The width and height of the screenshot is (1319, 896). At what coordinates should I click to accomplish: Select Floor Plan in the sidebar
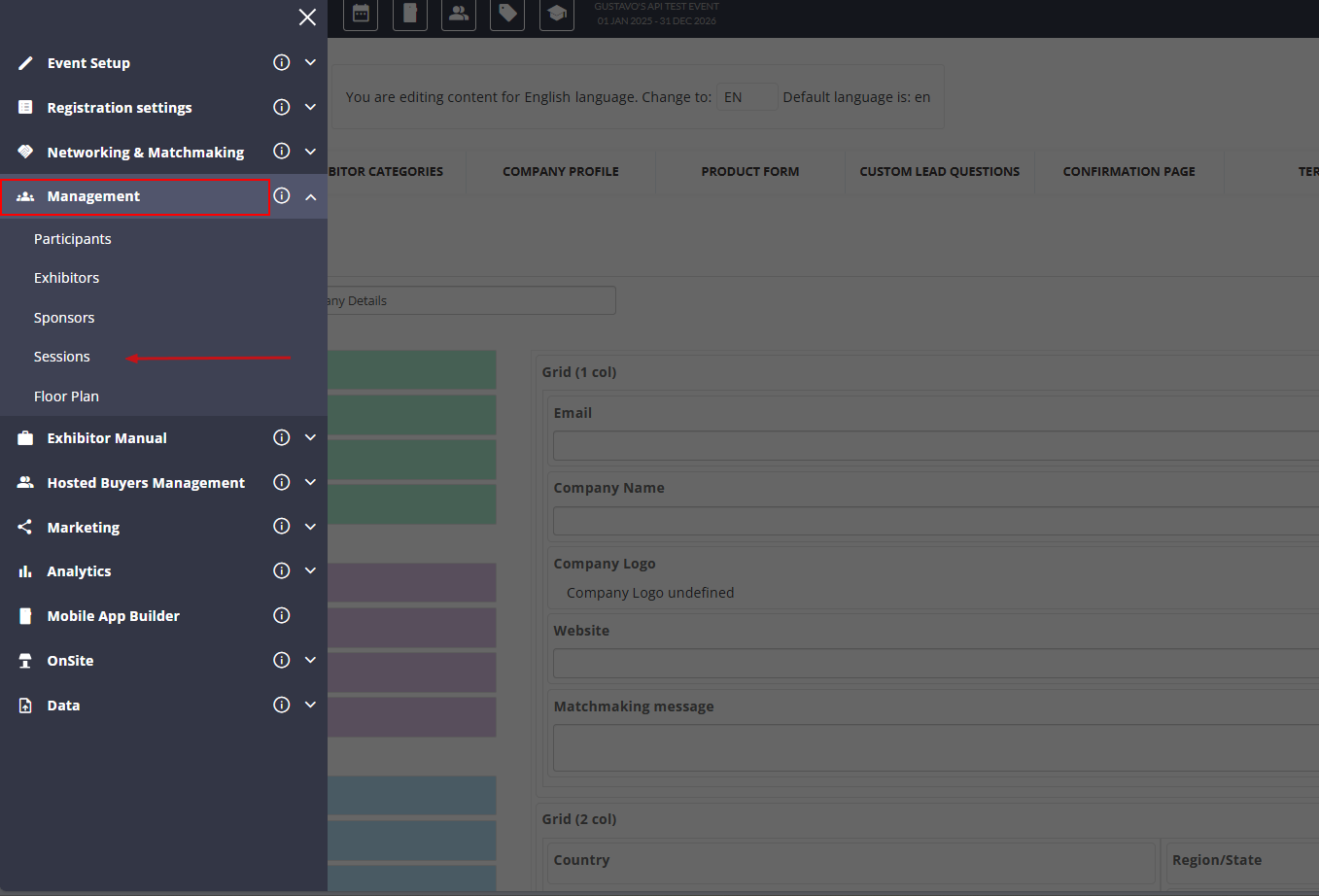click(x=66, y=396)
